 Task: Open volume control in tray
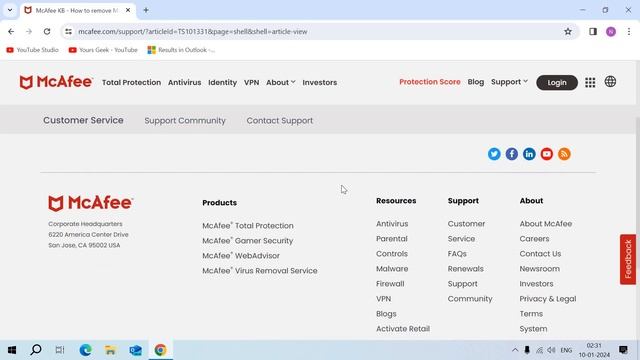(551, 350)
